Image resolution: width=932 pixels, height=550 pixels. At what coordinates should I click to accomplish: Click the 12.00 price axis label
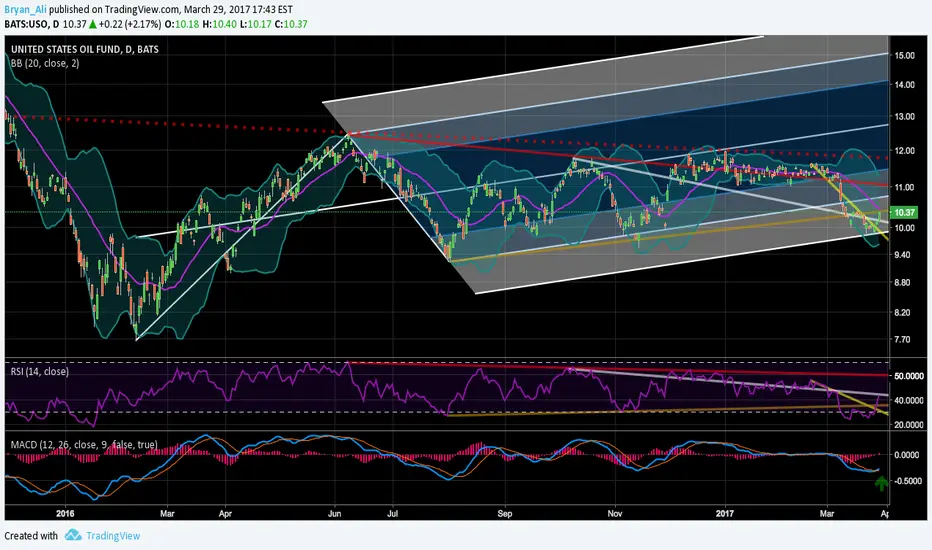click(905, 151)
